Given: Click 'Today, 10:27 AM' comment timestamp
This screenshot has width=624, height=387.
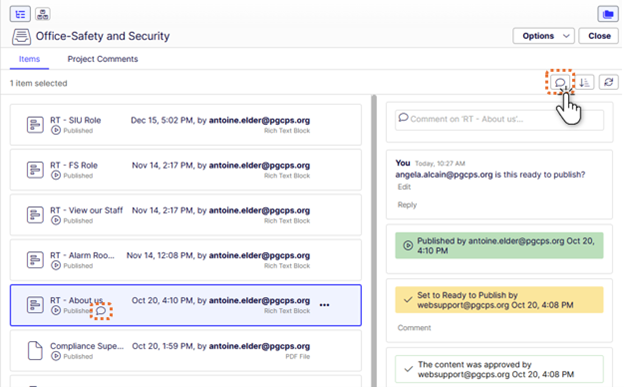Looking at the screenshot, I should [440, 163].
